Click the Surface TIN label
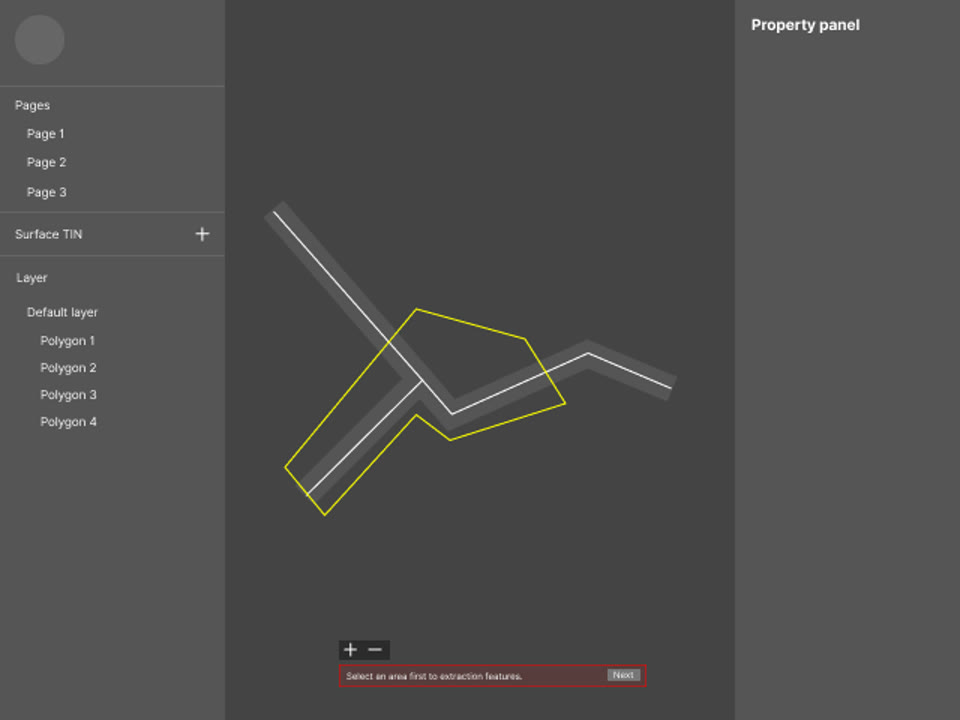960x720 pixels. 48,234
